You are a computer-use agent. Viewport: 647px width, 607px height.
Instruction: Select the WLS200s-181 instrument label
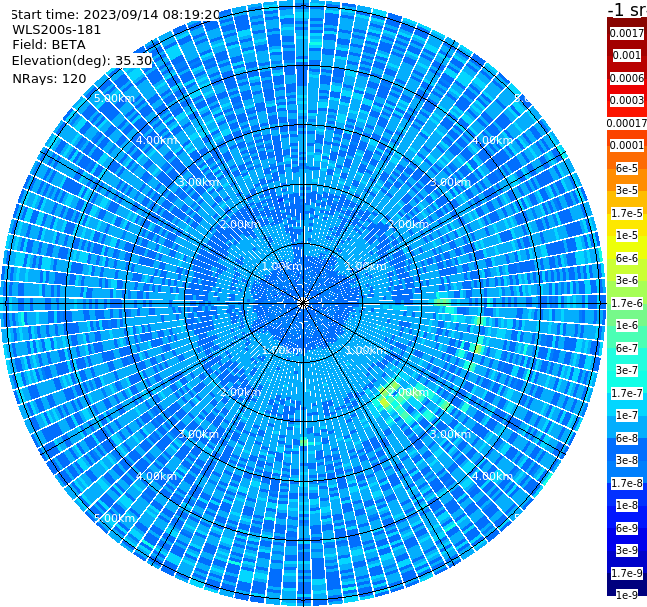(x=57, y=30)
